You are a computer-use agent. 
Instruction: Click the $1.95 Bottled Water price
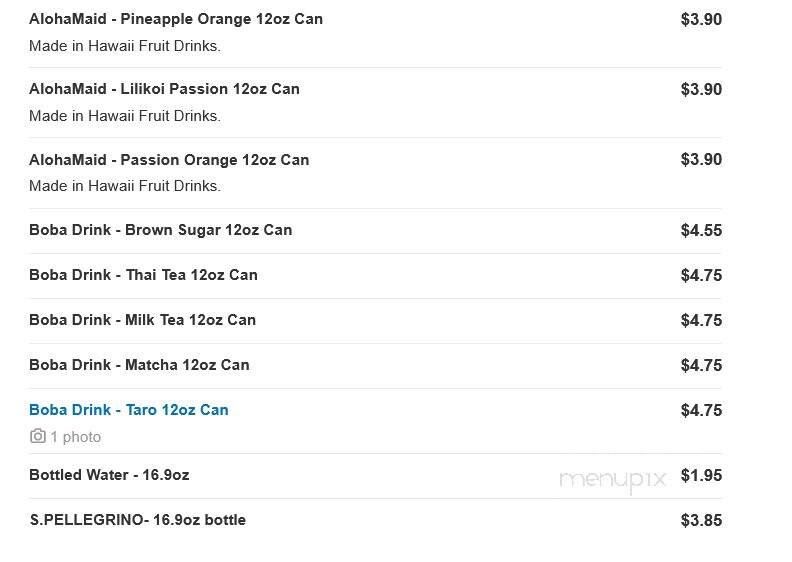pyautogui.click(x=701, y=475)
